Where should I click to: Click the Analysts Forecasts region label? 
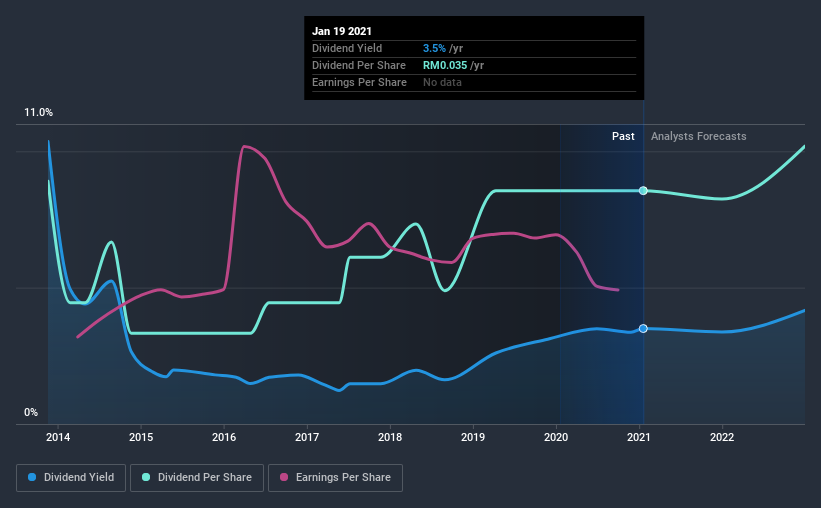(698, 136)
